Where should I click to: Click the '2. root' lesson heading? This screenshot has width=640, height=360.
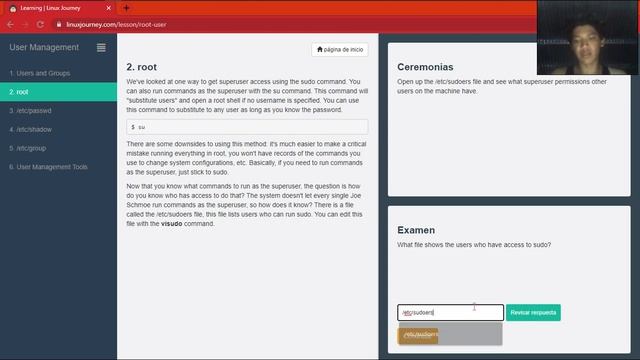[x=142, y=67]
